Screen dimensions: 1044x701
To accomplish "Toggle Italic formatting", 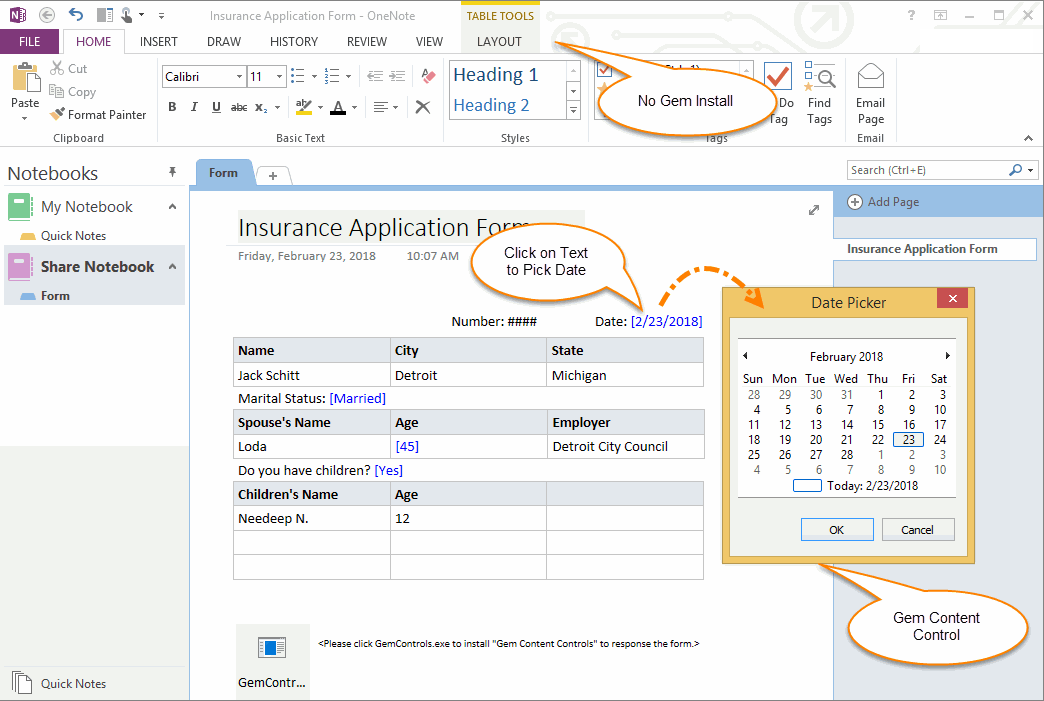I will [194, 107].
